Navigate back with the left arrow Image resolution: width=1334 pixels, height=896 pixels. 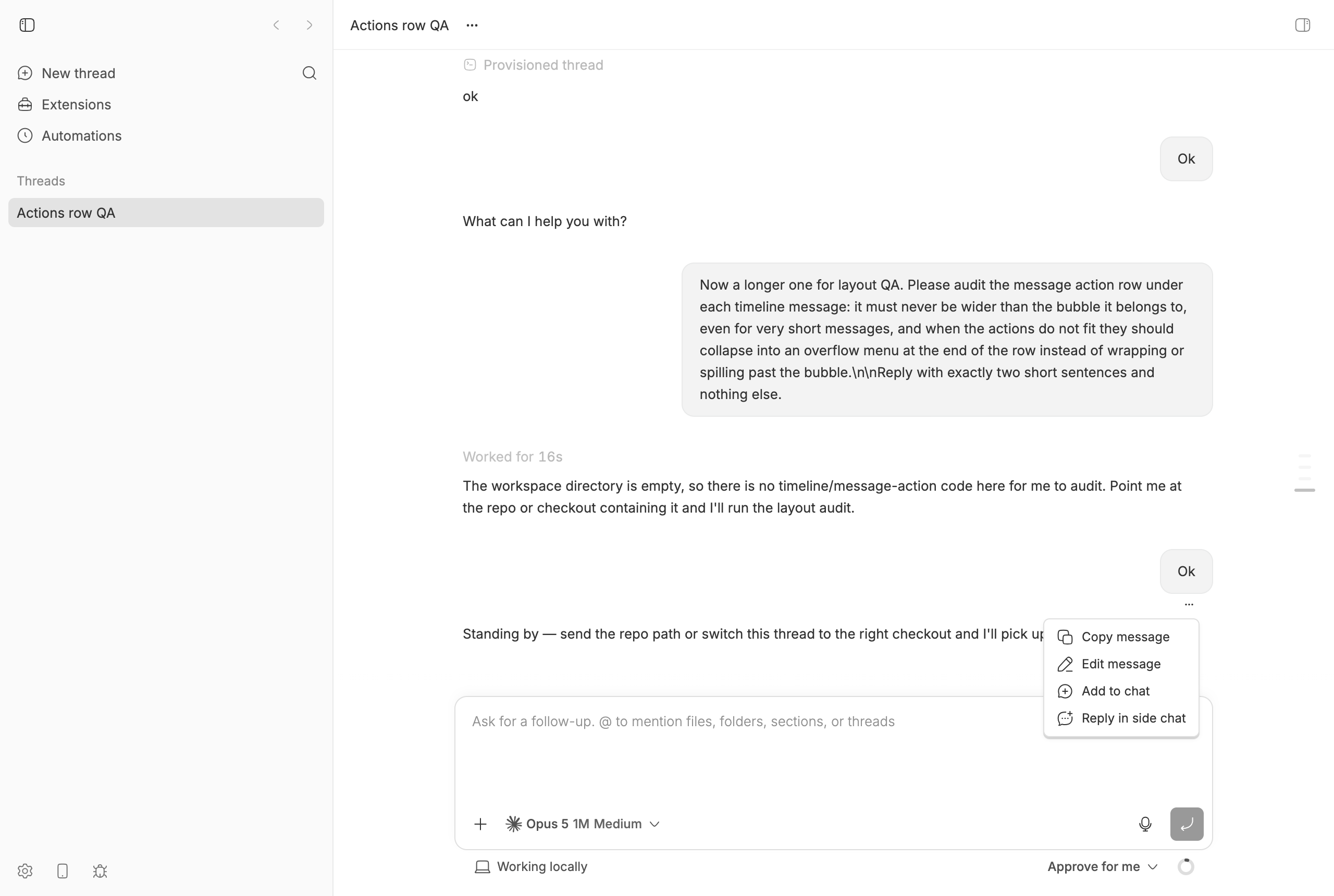click(276, 25)
